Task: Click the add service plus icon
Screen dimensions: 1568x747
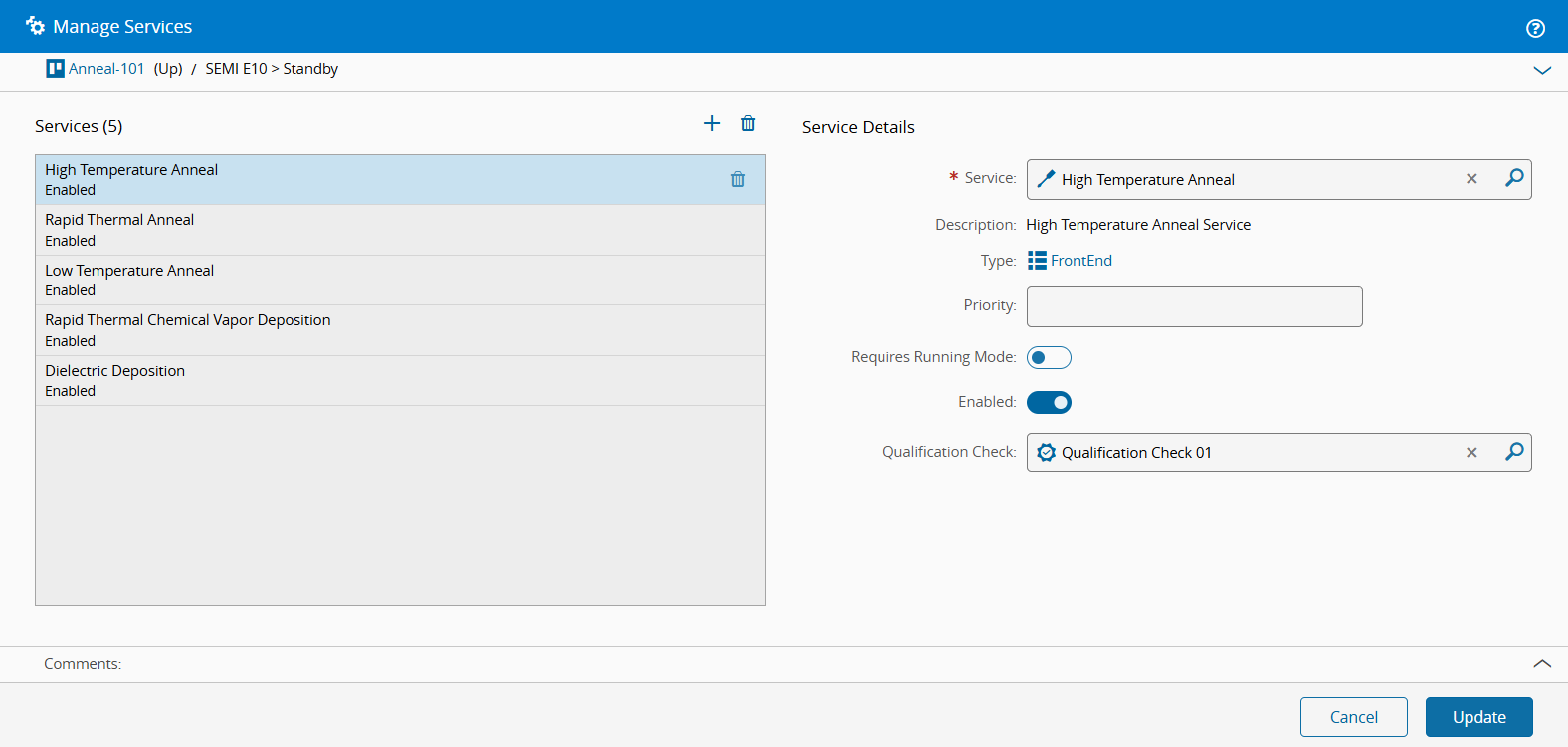Action: [x=712, y=123]
